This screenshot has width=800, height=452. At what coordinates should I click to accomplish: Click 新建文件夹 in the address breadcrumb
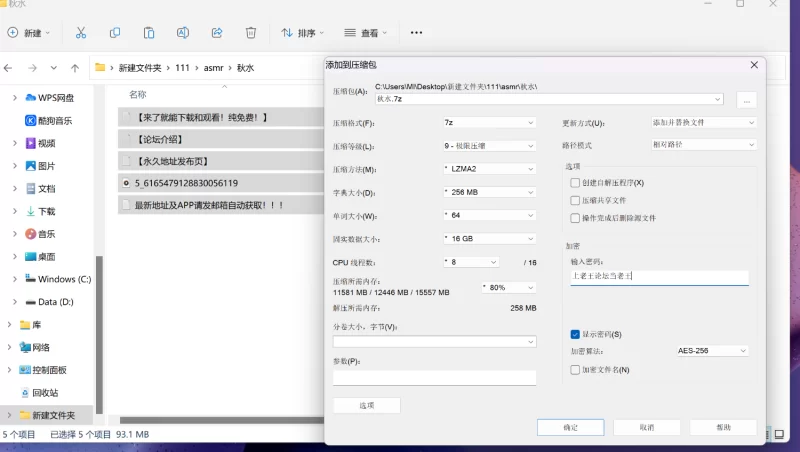tap(140, 68)
